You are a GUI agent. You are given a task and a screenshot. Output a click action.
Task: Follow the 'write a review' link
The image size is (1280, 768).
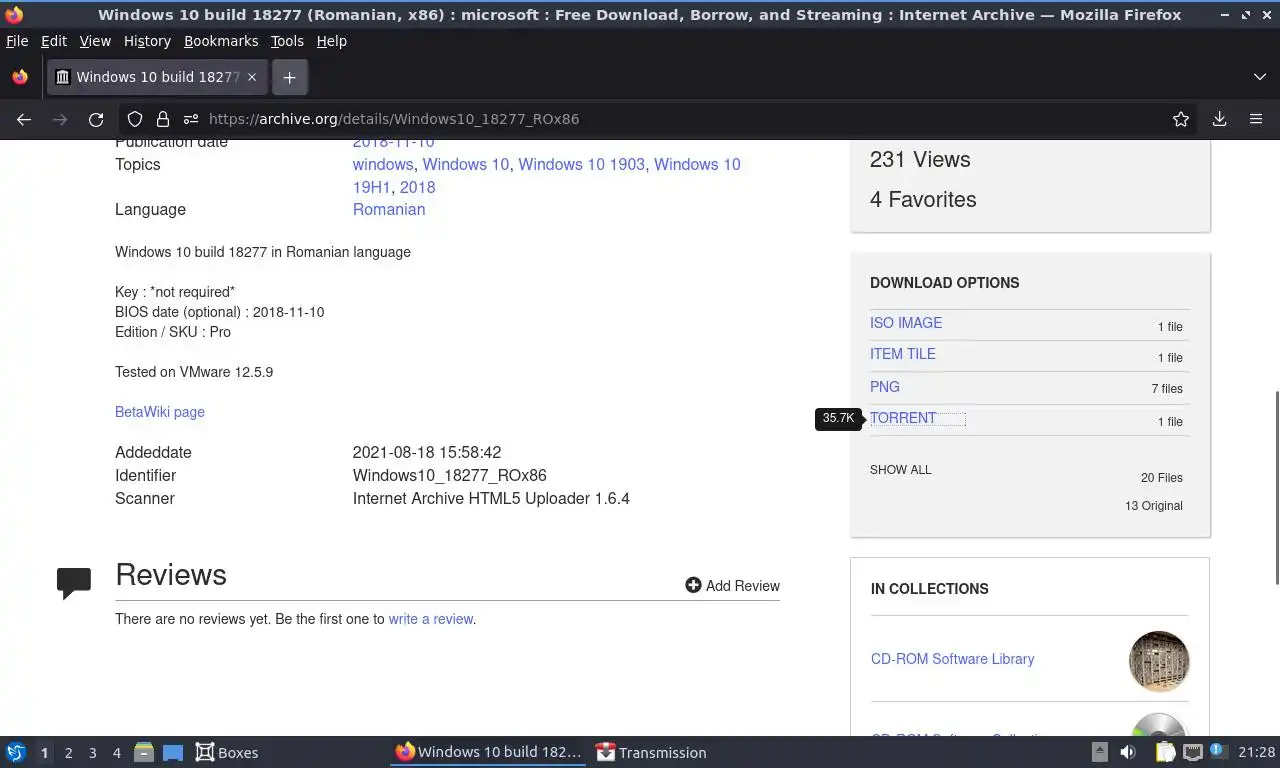[x=431, y=619]
